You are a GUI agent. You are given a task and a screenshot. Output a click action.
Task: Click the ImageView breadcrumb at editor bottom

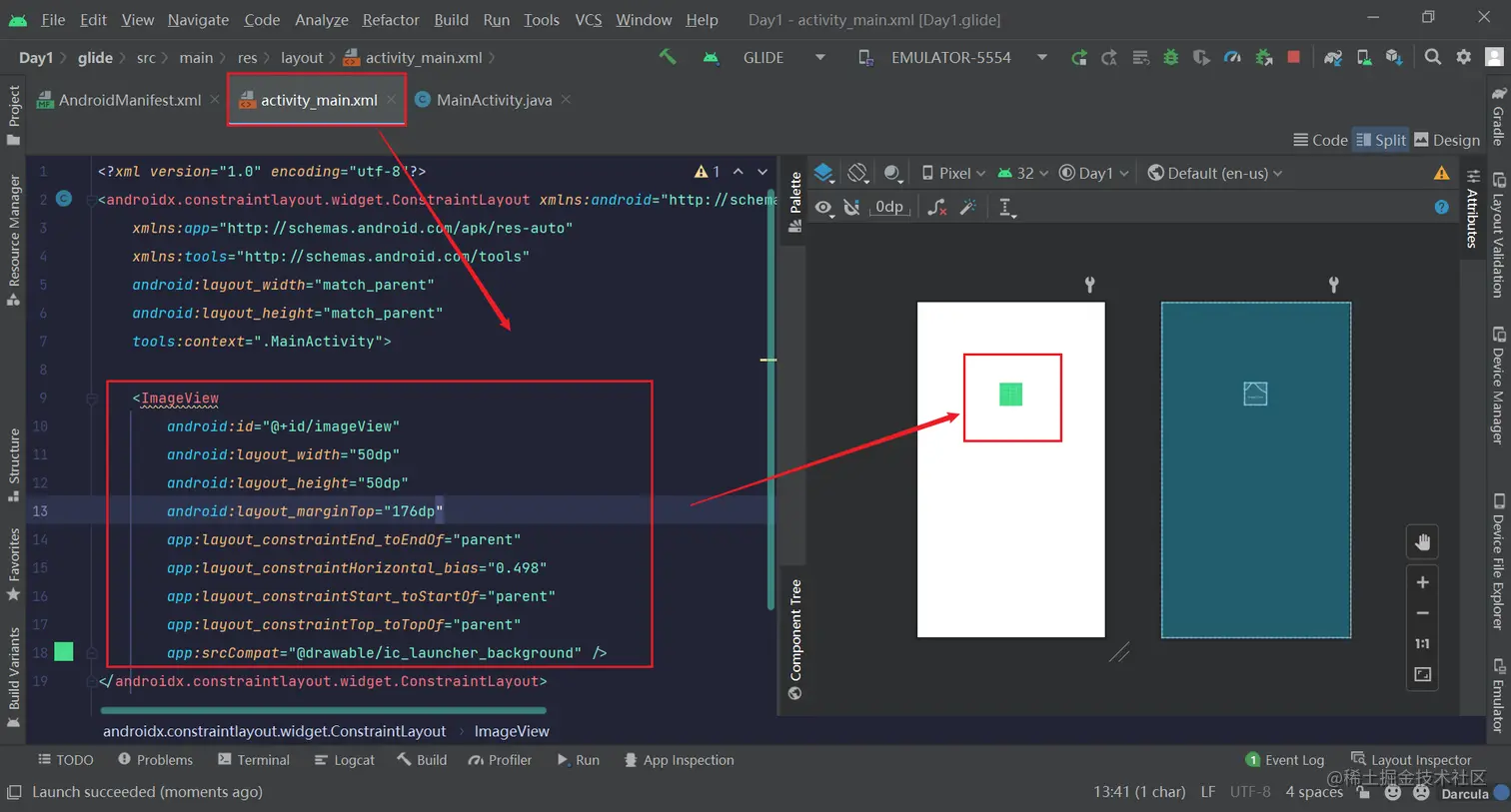coord(512,731)
